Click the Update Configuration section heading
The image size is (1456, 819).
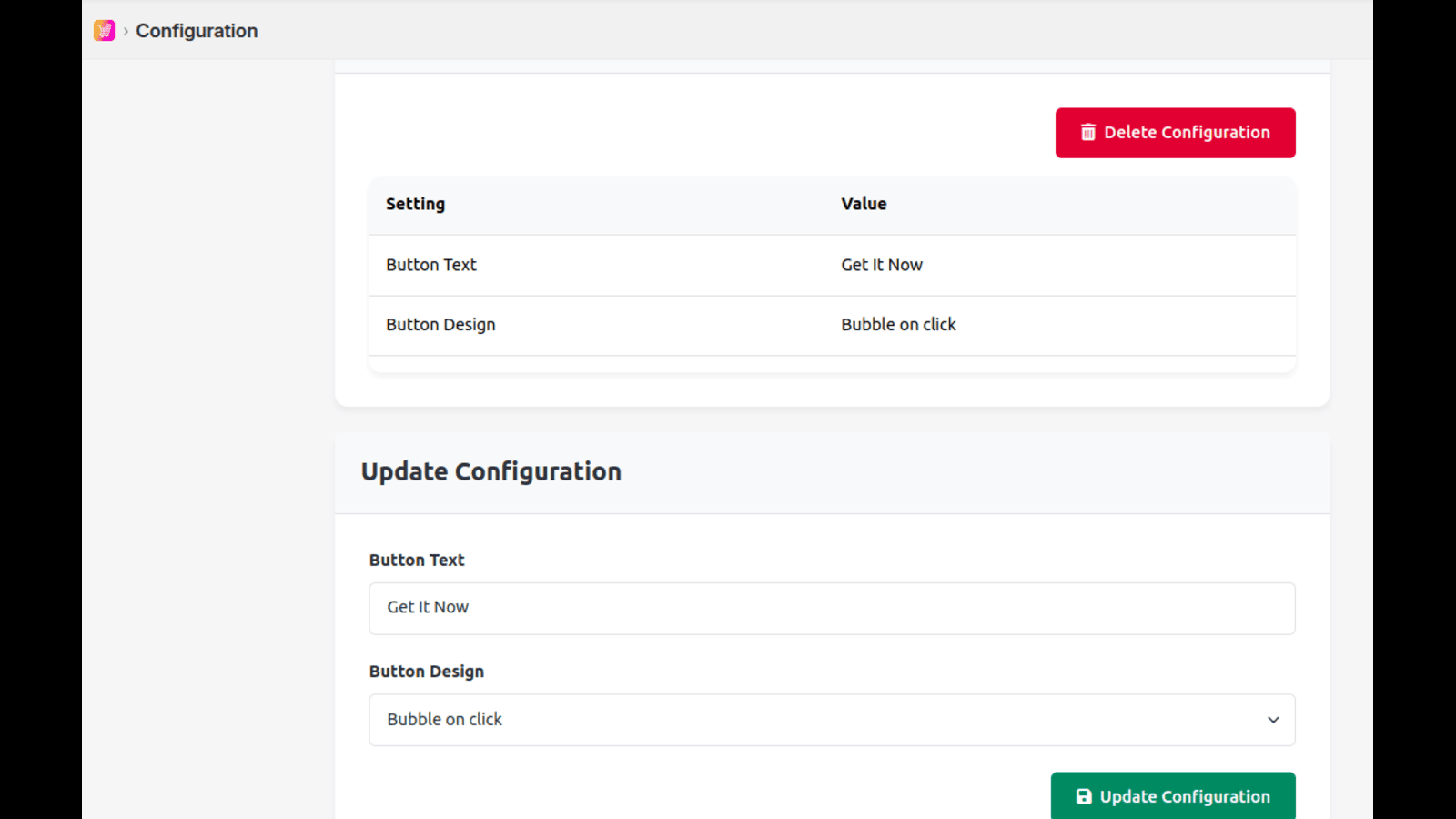tap(491, 471)
